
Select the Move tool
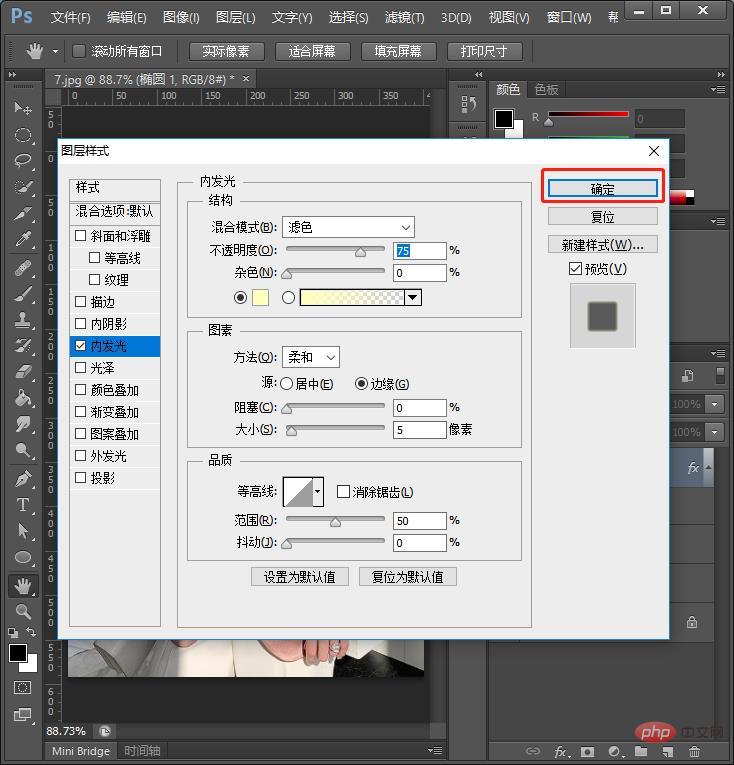coord(22,108)
